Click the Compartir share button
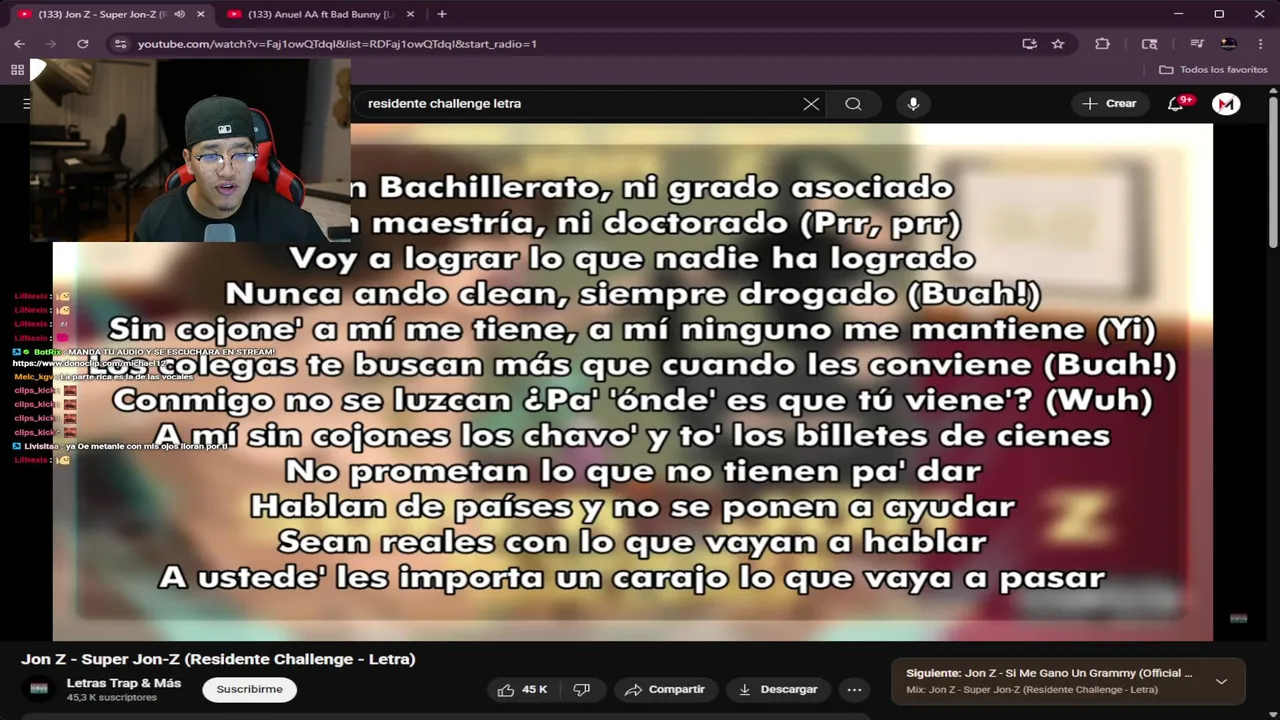Viewport: 1280px width, 720px height. tap(665, 690)
